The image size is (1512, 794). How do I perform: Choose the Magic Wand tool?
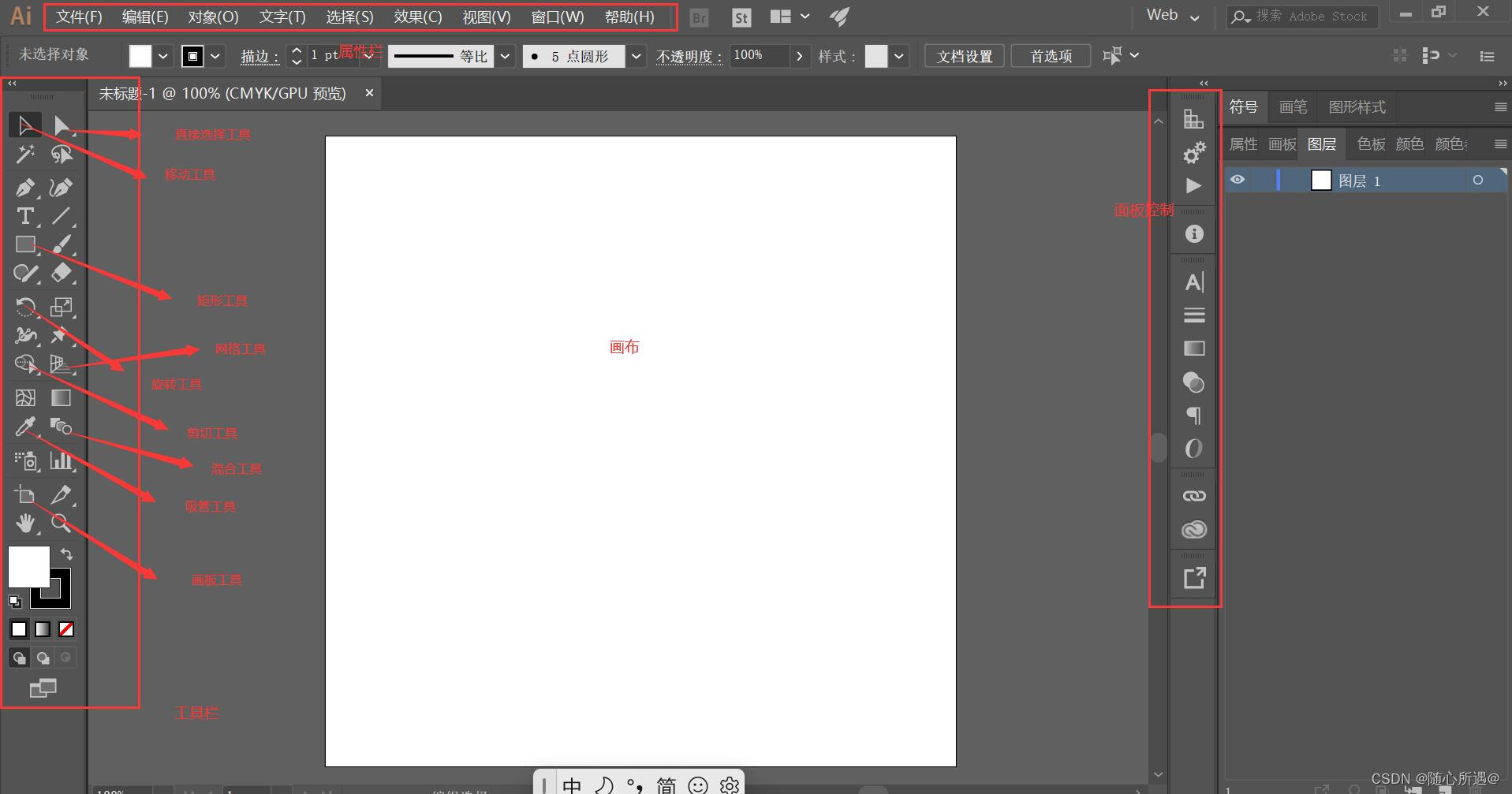pyautogui.click(x=25, y=155)
